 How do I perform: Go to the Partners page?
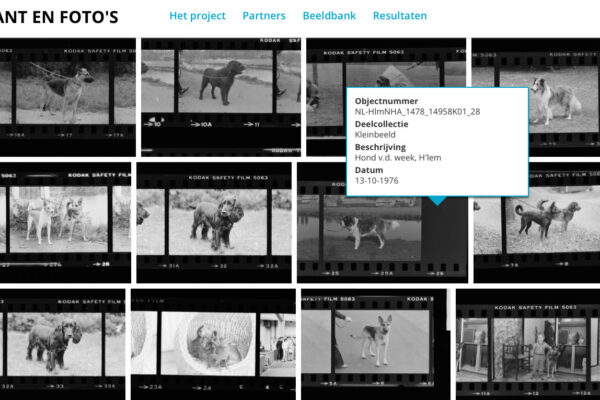click(x=263, y=16)
